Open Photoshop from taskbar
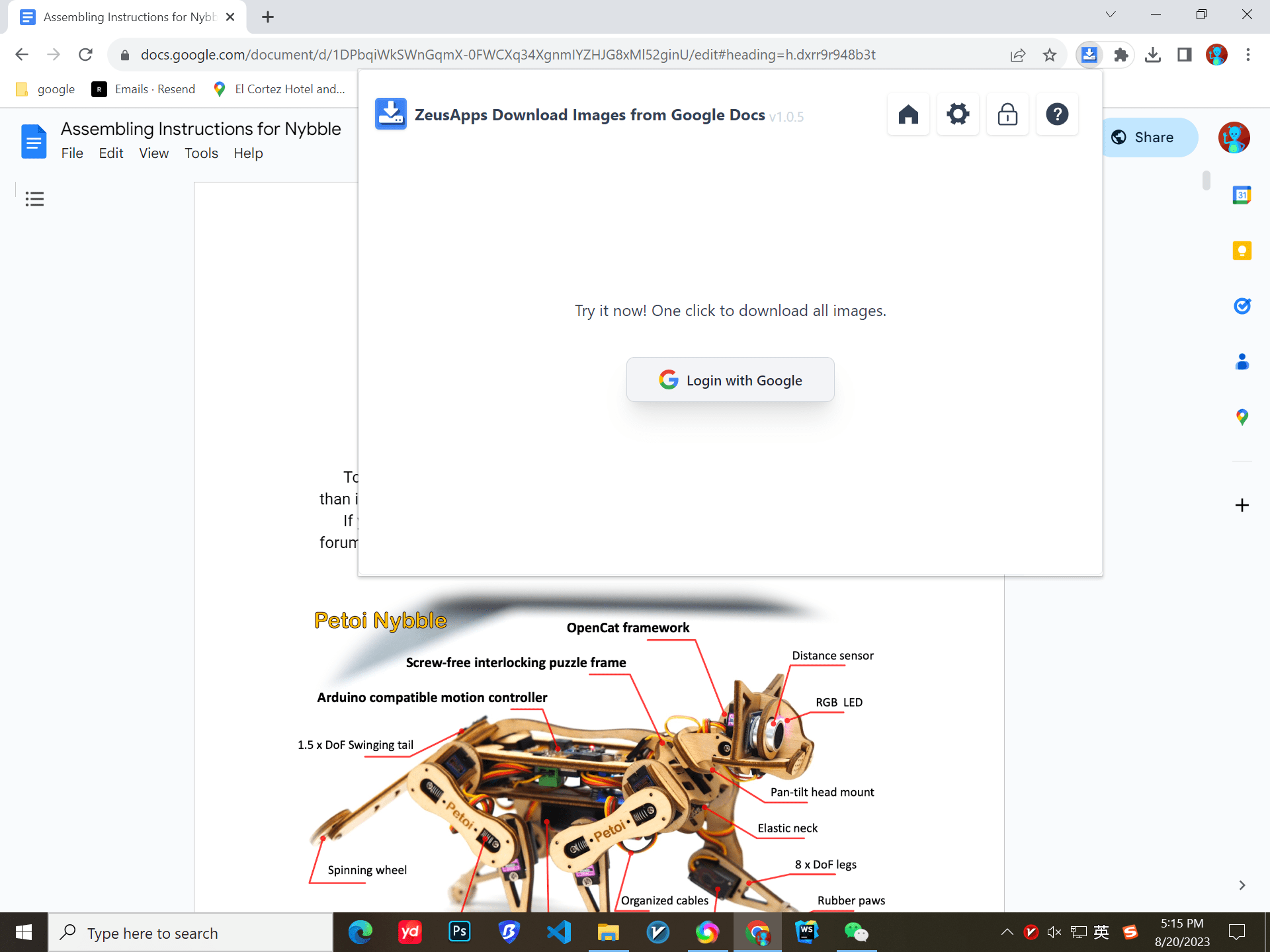The width and height of the screenshot is (1270, 952). click(460, 933)
